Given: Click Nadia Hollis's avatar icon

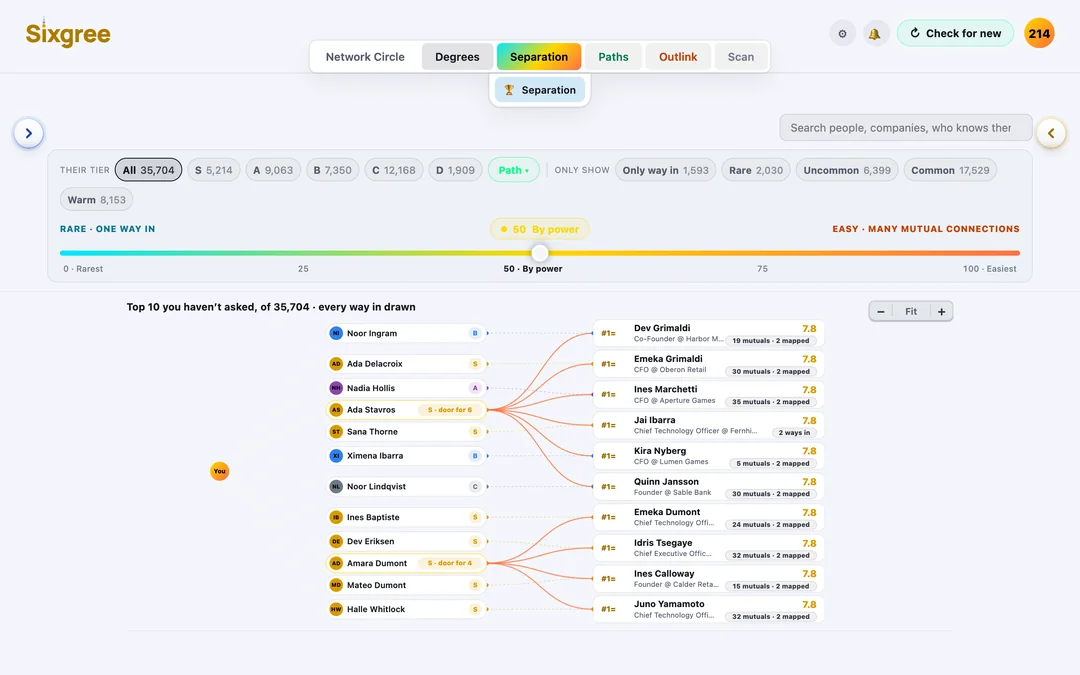Looking at the screenshot, I should tap(335, 388).
